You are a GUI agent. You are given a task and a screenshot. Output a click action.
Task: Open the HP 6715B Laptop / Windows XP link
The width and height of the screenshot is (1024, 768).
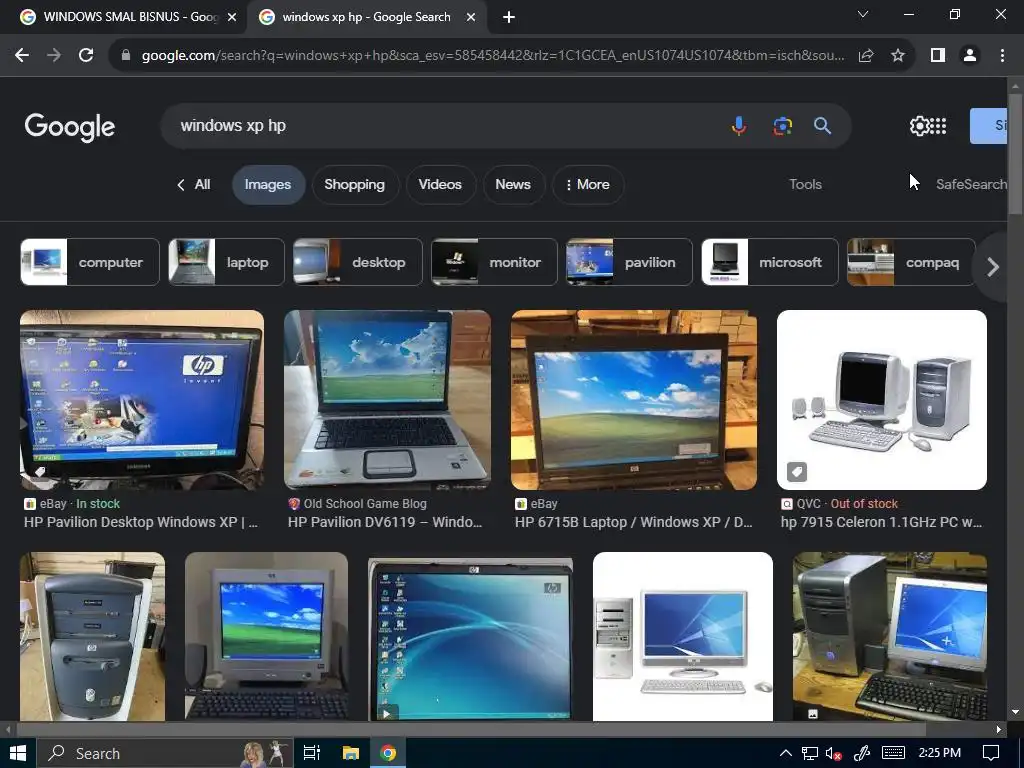633,522
